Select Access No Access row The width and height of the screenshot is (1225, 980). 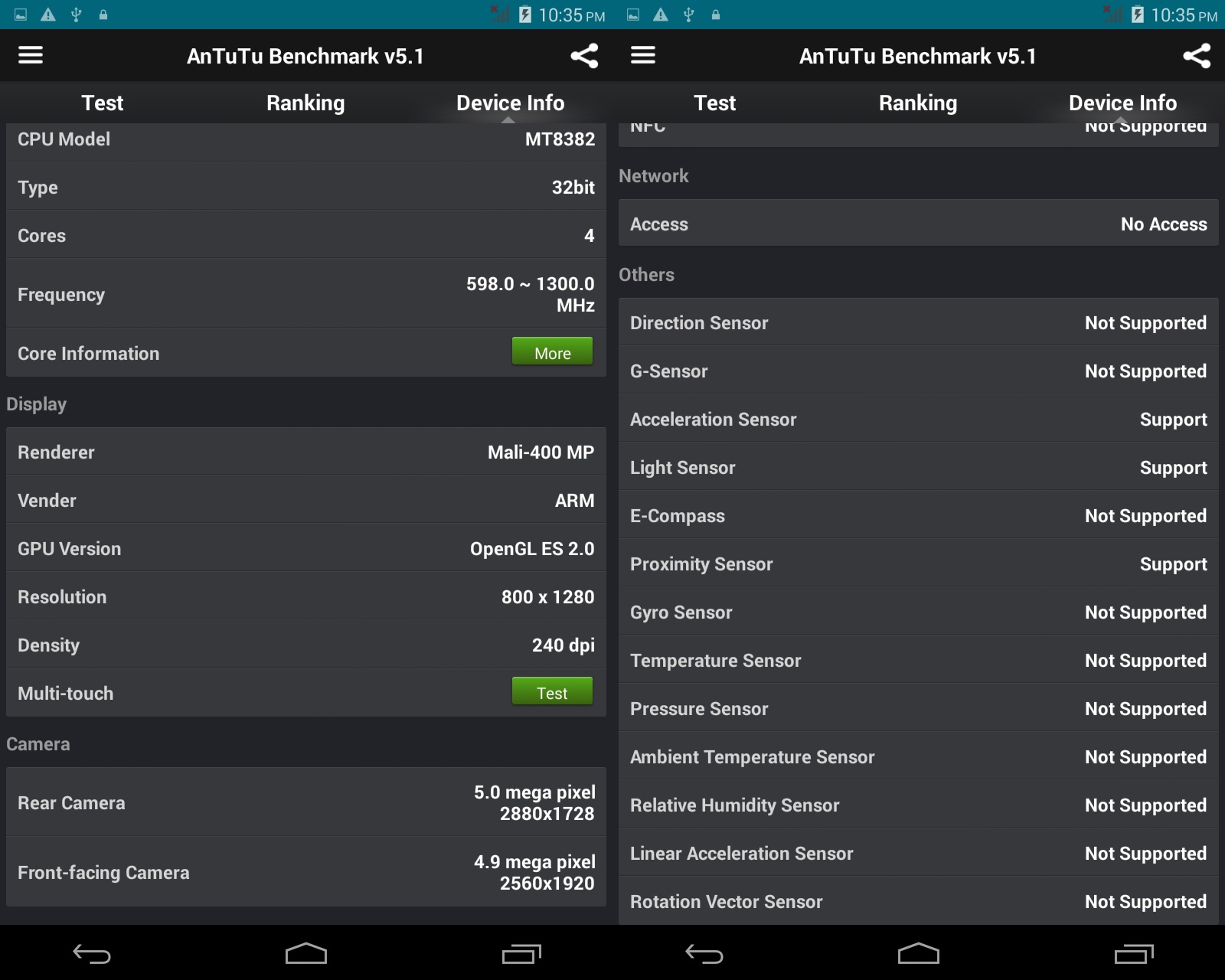(919, 224)
